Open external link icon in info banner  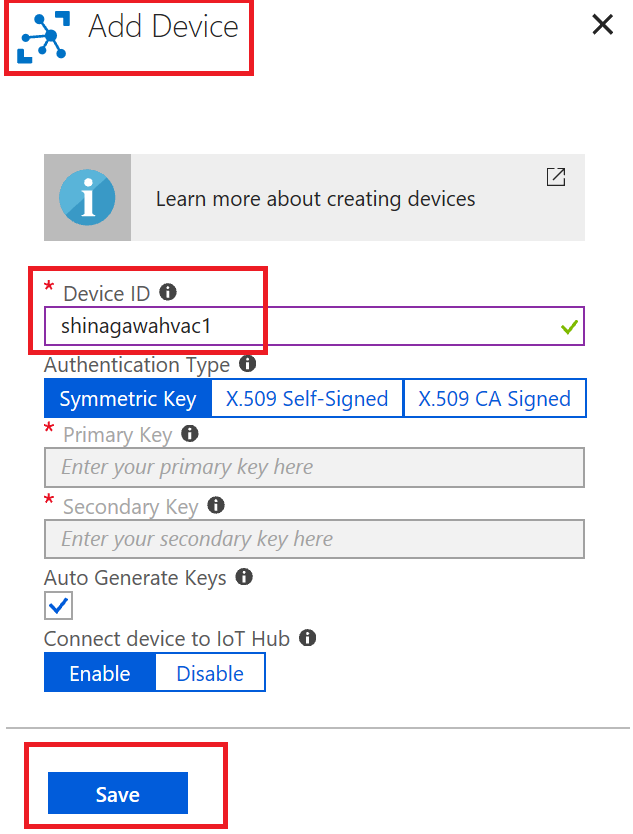[x=556, y=177]
